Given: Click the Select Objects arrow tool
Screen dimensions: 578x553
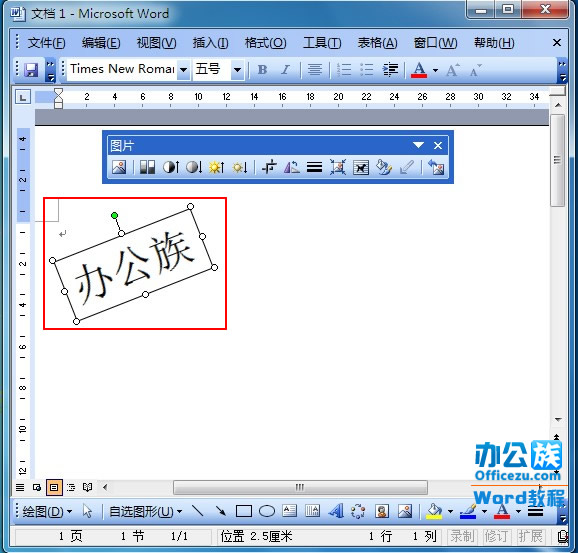Looking at the screenshot, I should pyautogui.click(x=87, y=511).
